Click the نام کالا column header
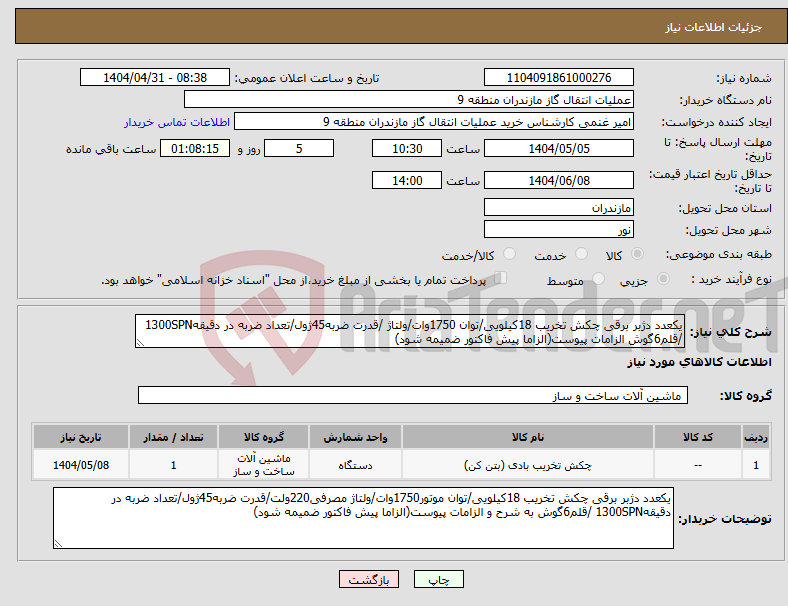Image resolution: width=788 pixels, height=606 pixels. [x=528, y=437]
